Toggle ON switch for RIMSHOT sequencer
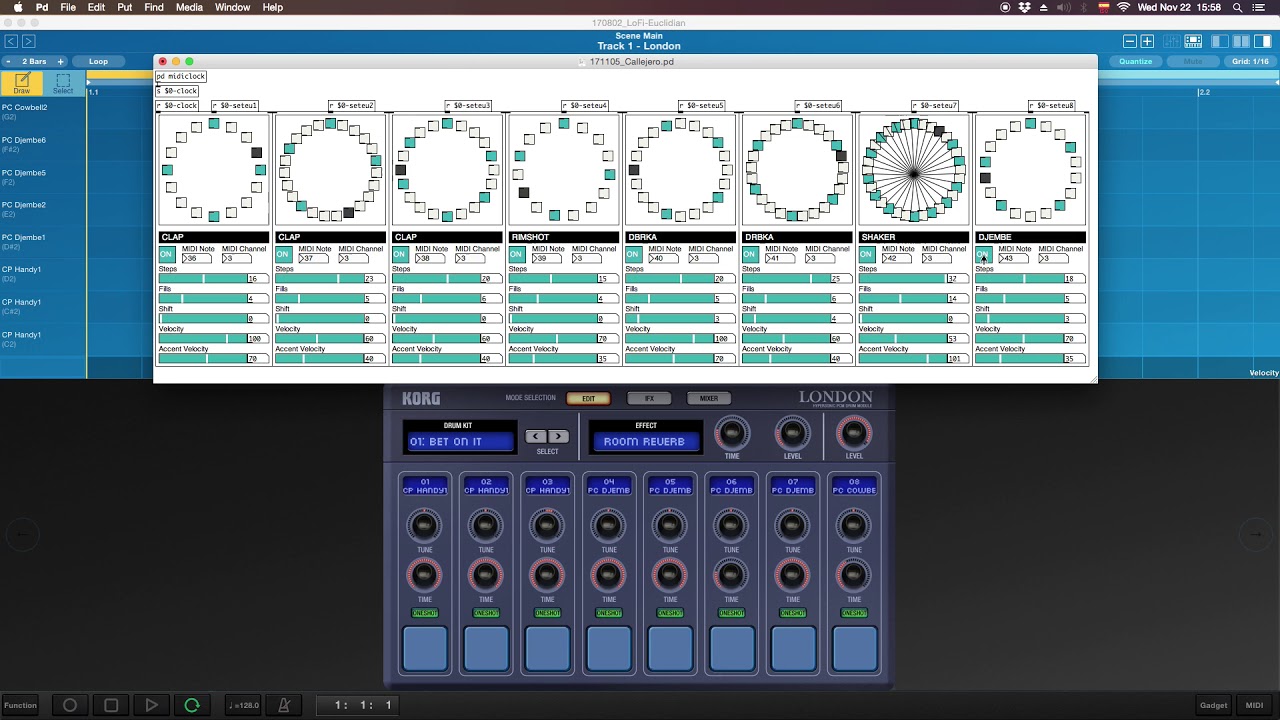Viewport: 1280px width, 720px height. [517, 254]
